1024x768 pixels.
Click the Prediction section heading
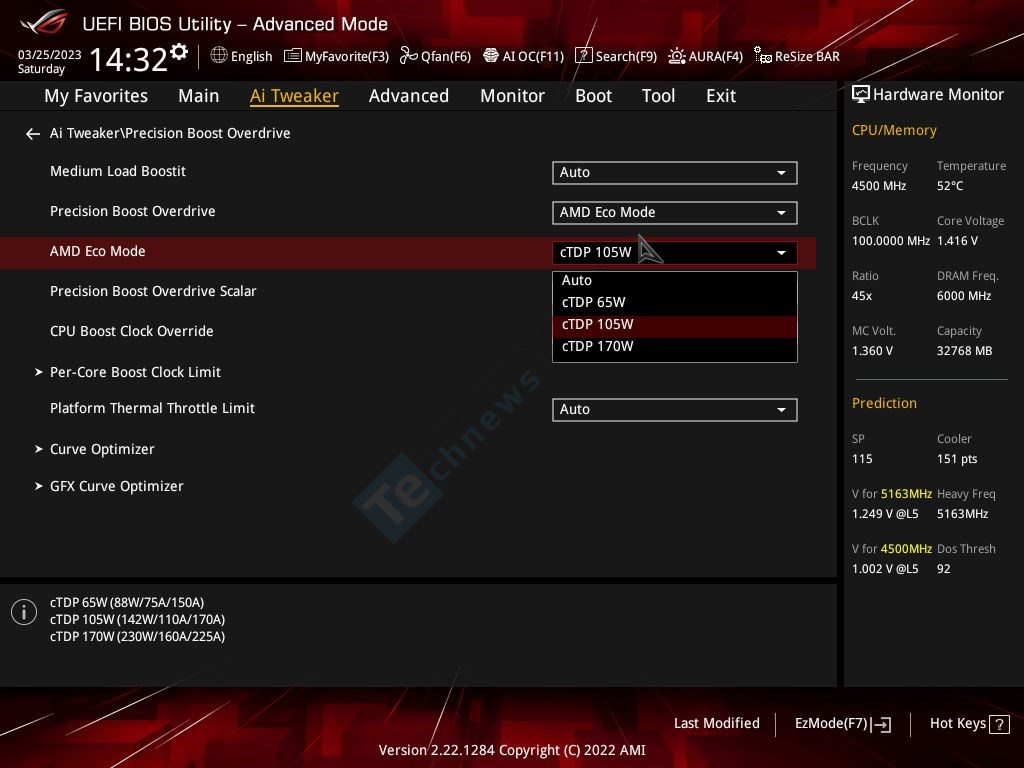coord(884,404)
